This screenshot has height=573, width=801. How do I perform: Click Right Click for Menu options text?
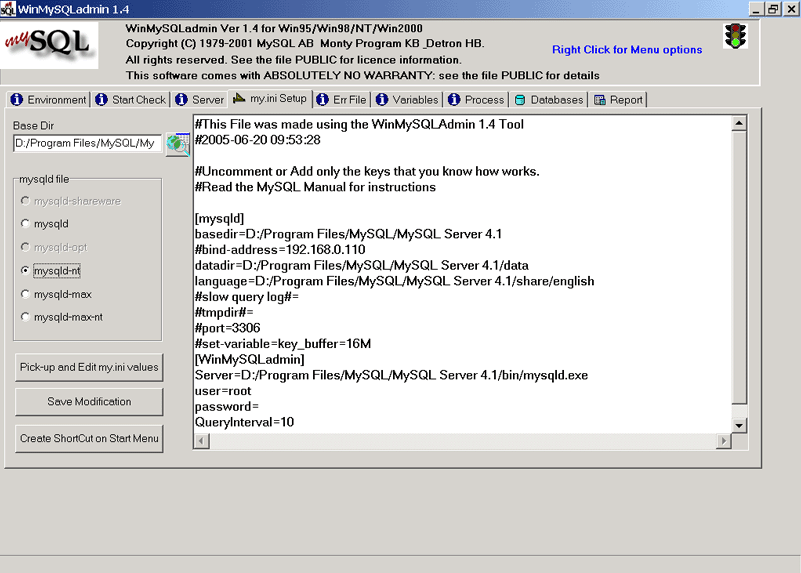click(627, 50)
